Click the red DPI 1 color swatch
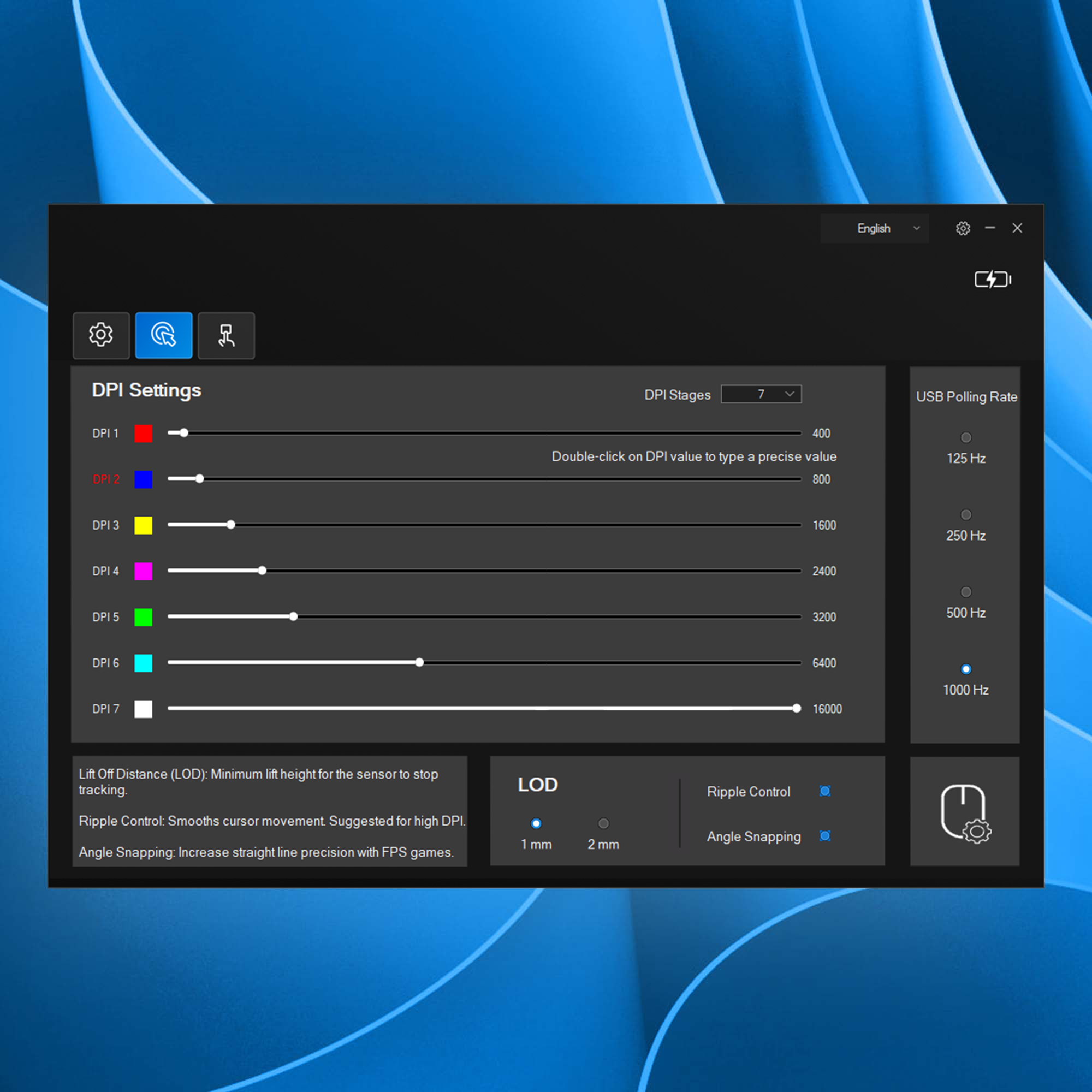This screenshot has width=1092, height=1092. pos(144,434)
